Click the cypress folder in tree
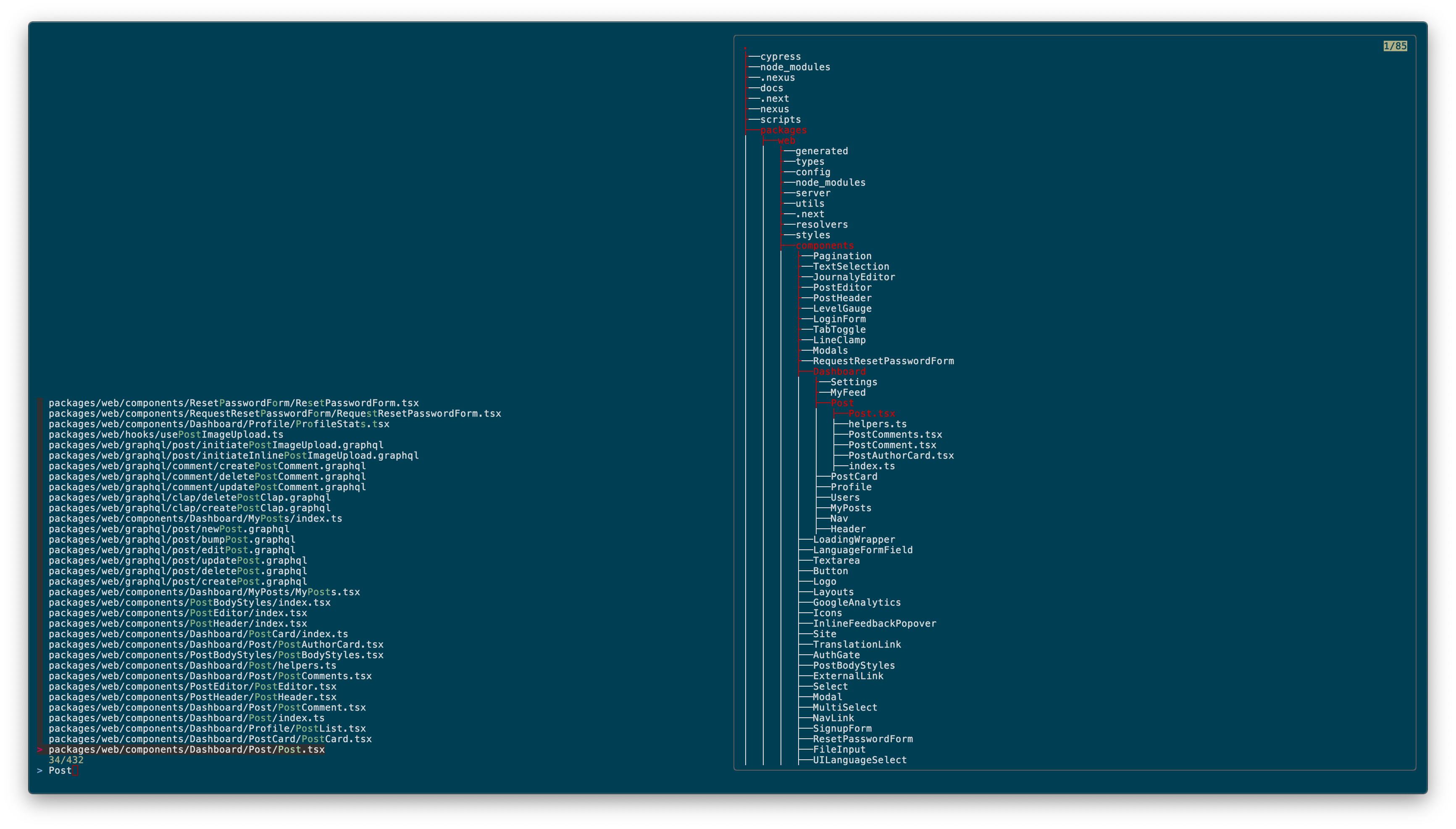This screenshot has width=1456, height=829. [x=780, y=57]
